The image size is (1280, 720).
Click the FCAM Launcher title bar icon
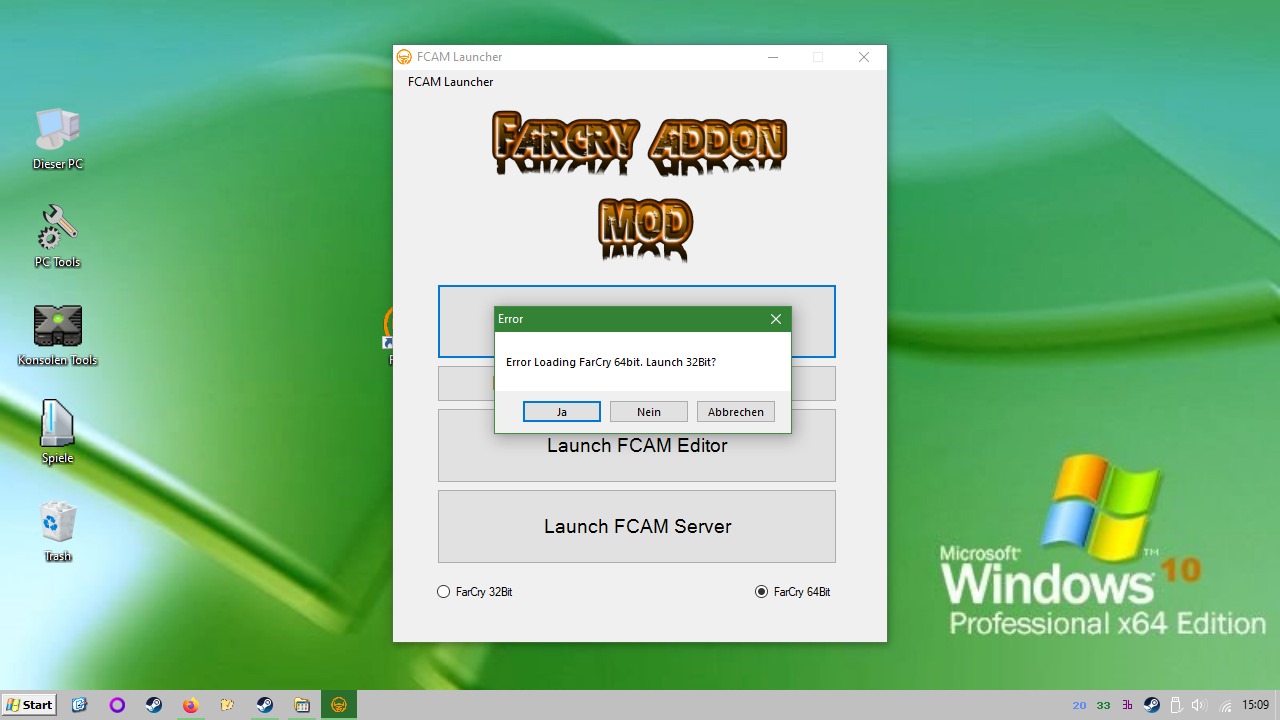tap(404, 57)
